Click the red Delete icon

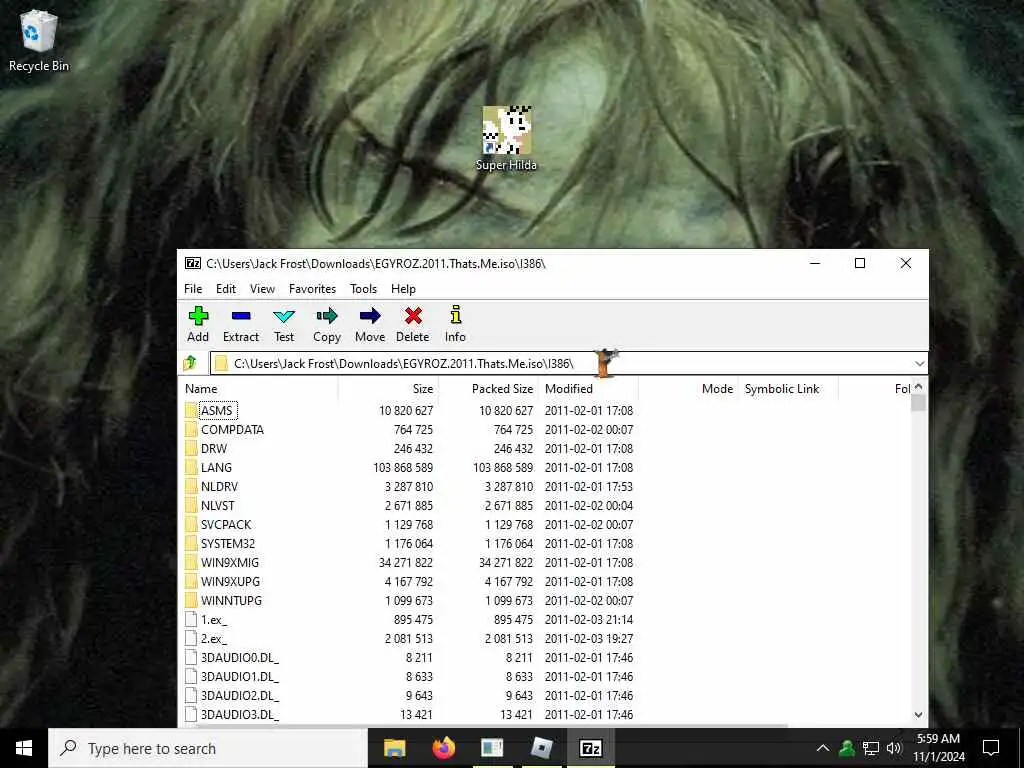(413, 317)
